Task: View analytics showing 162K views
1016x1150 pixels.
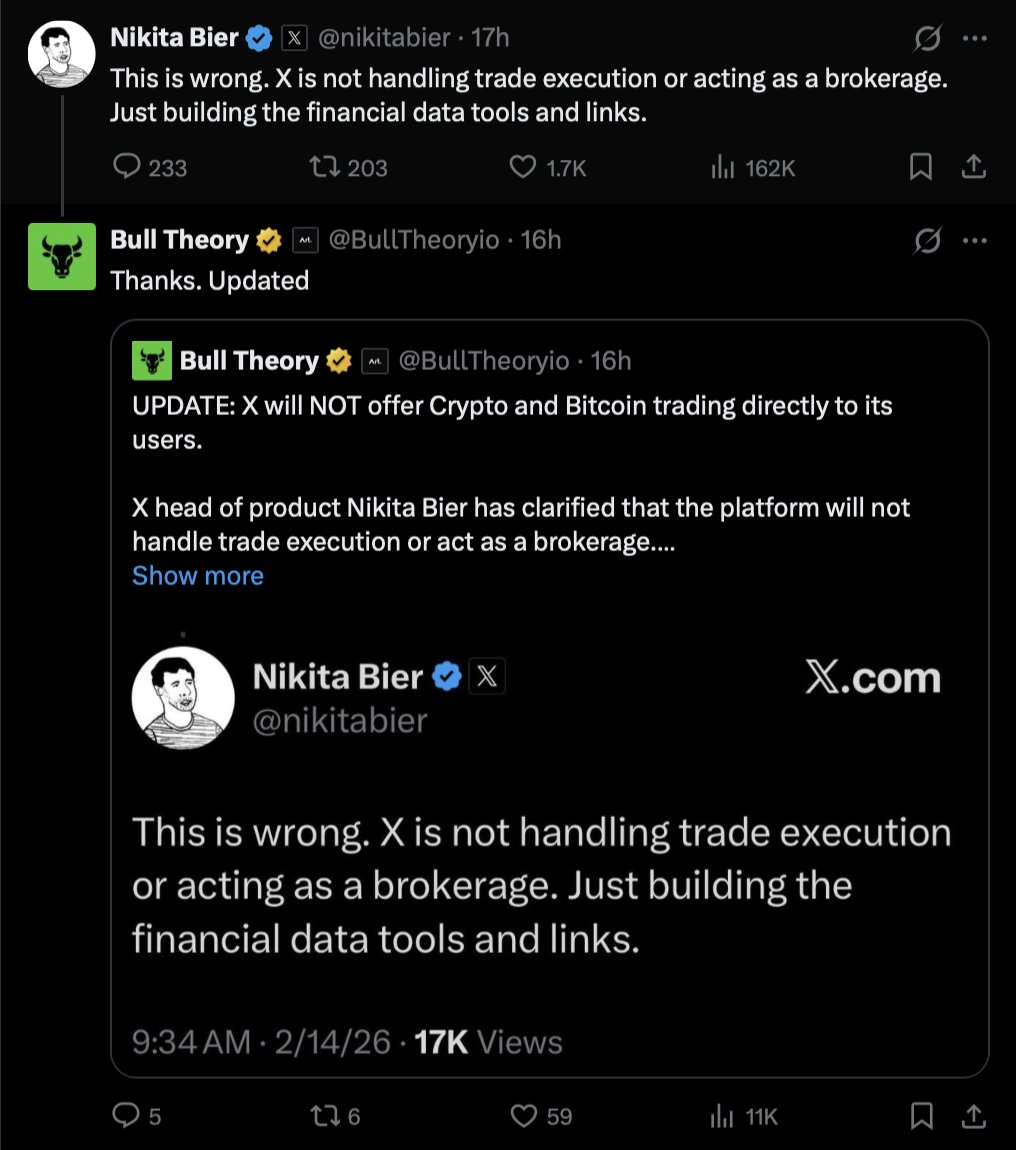Action: 721,168
